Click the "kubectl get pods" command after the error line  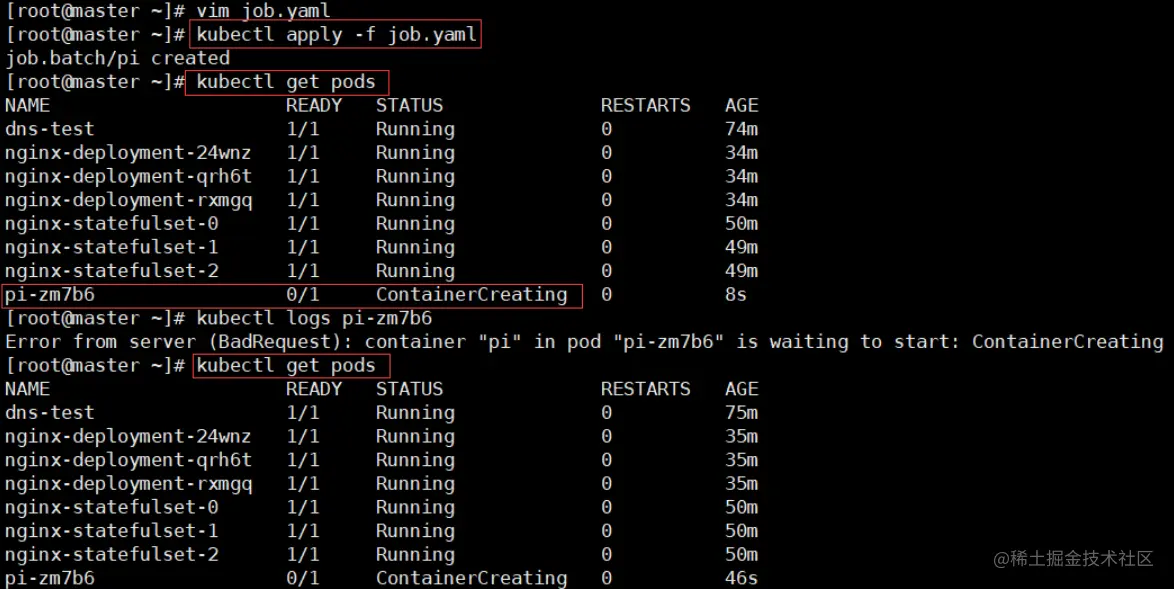pos(286,365)
